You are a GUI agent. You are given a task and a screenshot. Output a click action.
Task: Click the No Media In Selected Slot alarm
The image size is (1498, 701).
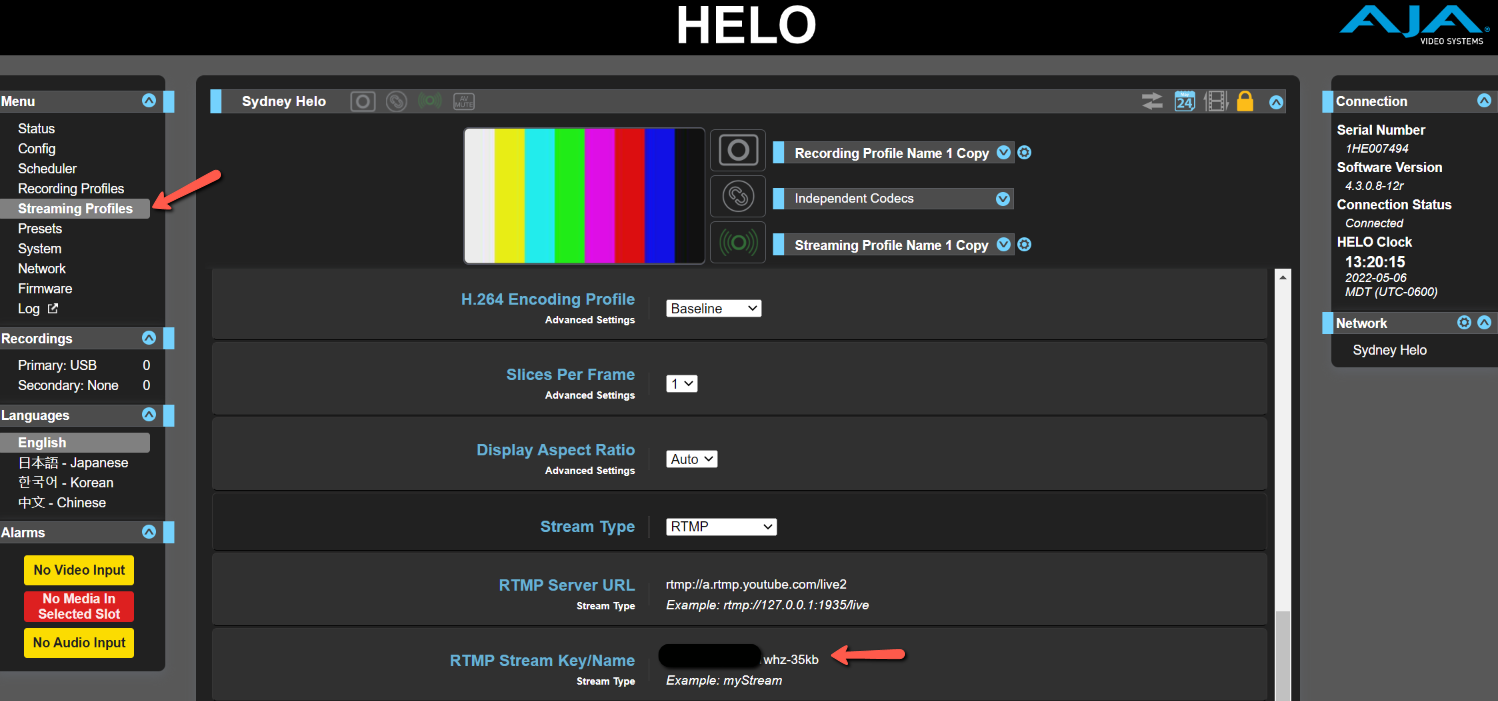(x=79, y=606)
